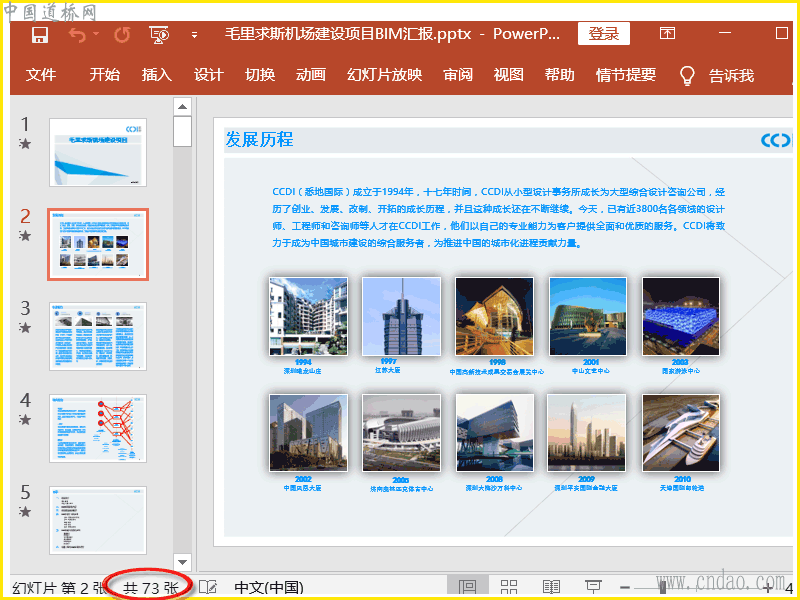Screen dimensions: 800x600
Task: Open the 文件 menu
Action: tap(41, 75)
